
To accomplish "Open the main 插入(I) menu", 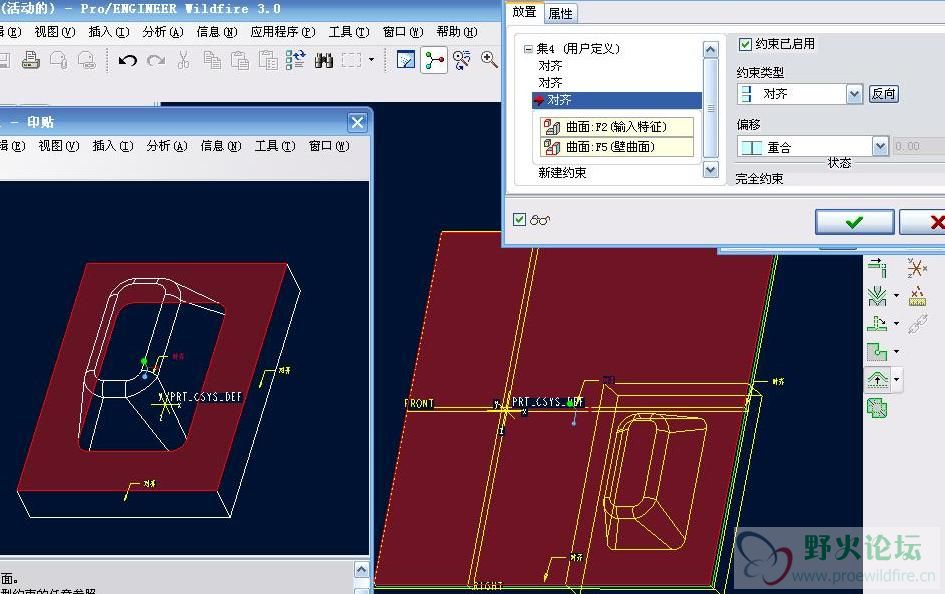I will tap(108, 31).
